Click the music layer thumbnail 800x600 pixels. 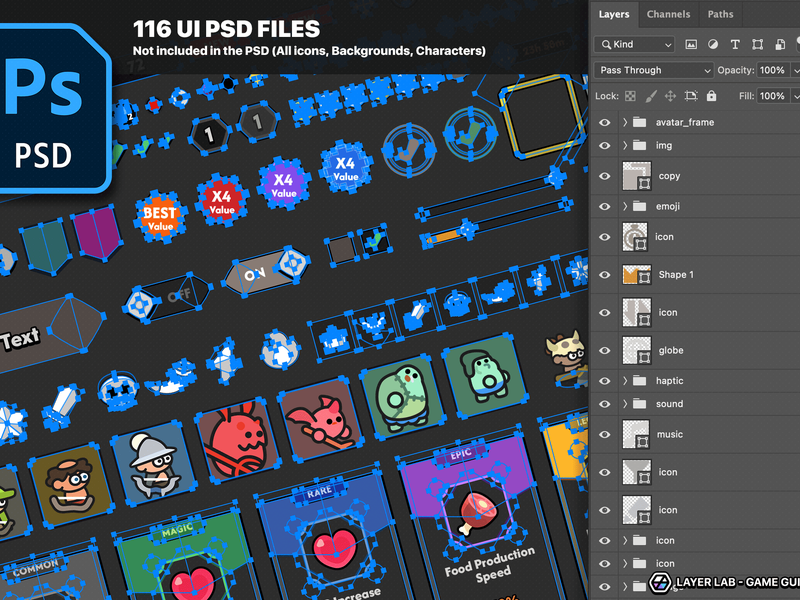pyautogui.click(x=636, y=434)
